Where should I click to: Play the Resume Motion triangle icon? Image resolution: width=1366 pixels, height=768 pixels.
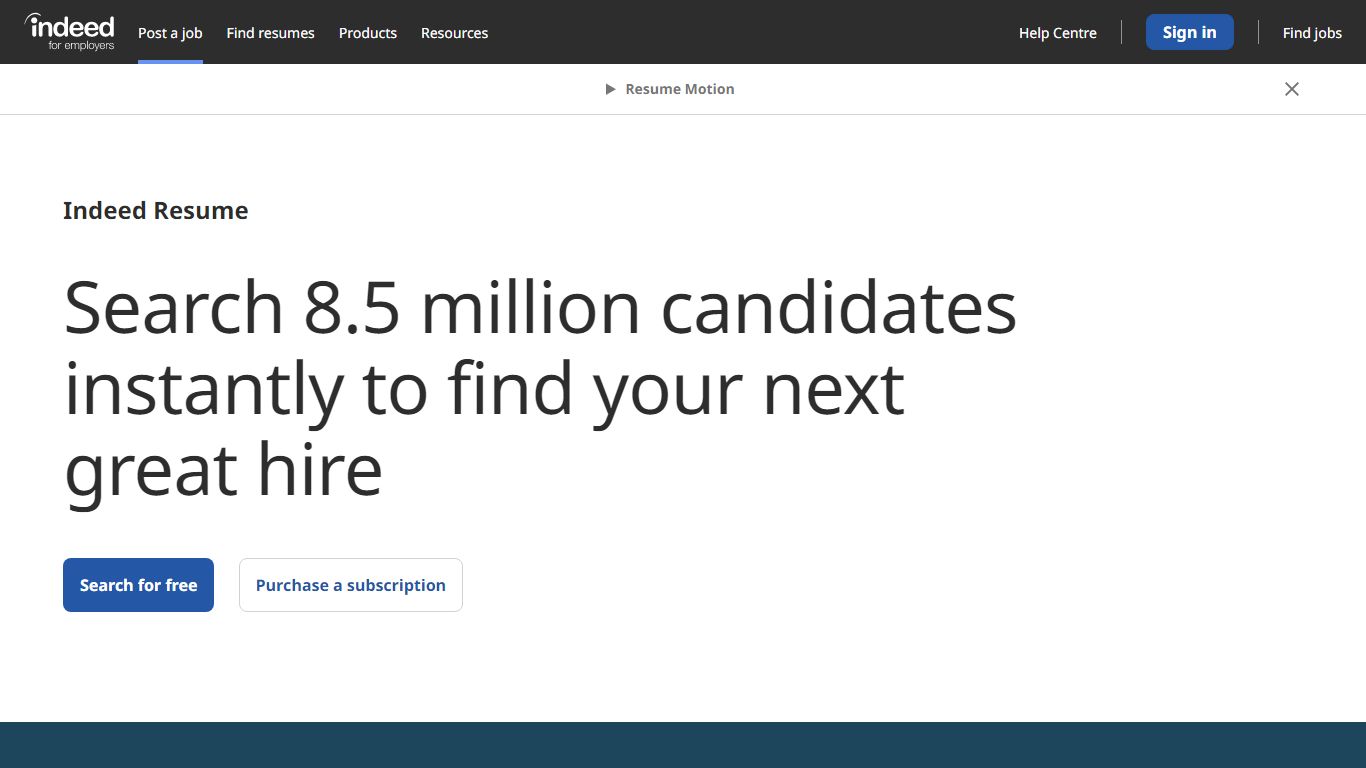[610, 89]
